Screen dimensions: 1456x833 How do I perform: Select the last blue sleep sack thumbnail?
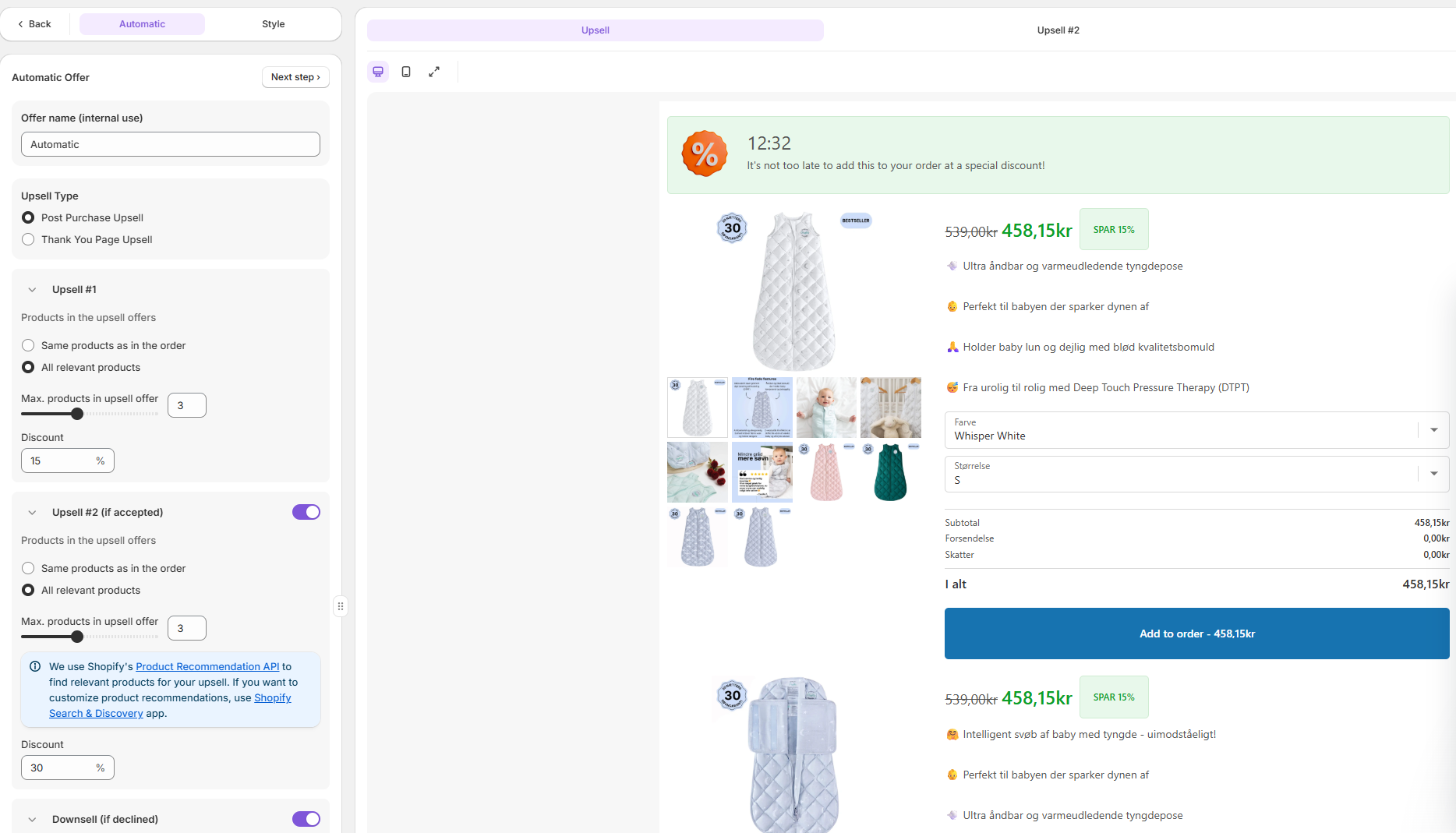tap(762, 537)
